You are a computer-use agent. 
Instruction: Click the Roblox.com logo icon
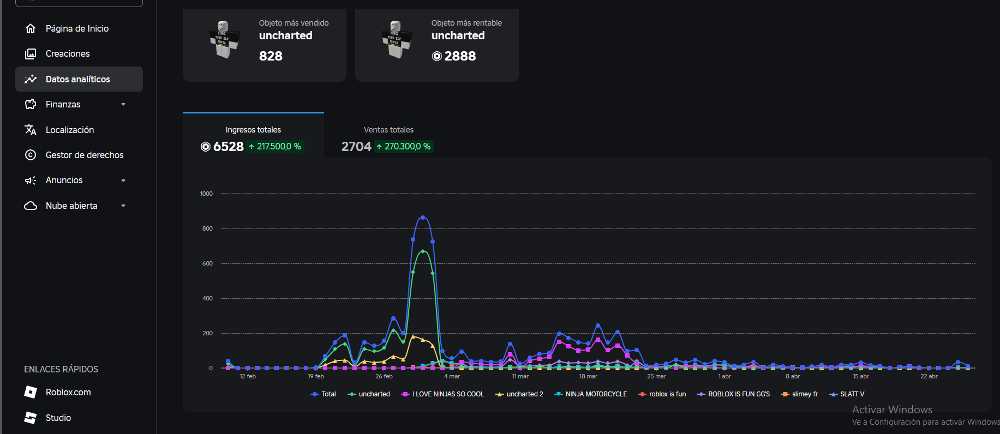pyautogui.click(x=30, y=392)
